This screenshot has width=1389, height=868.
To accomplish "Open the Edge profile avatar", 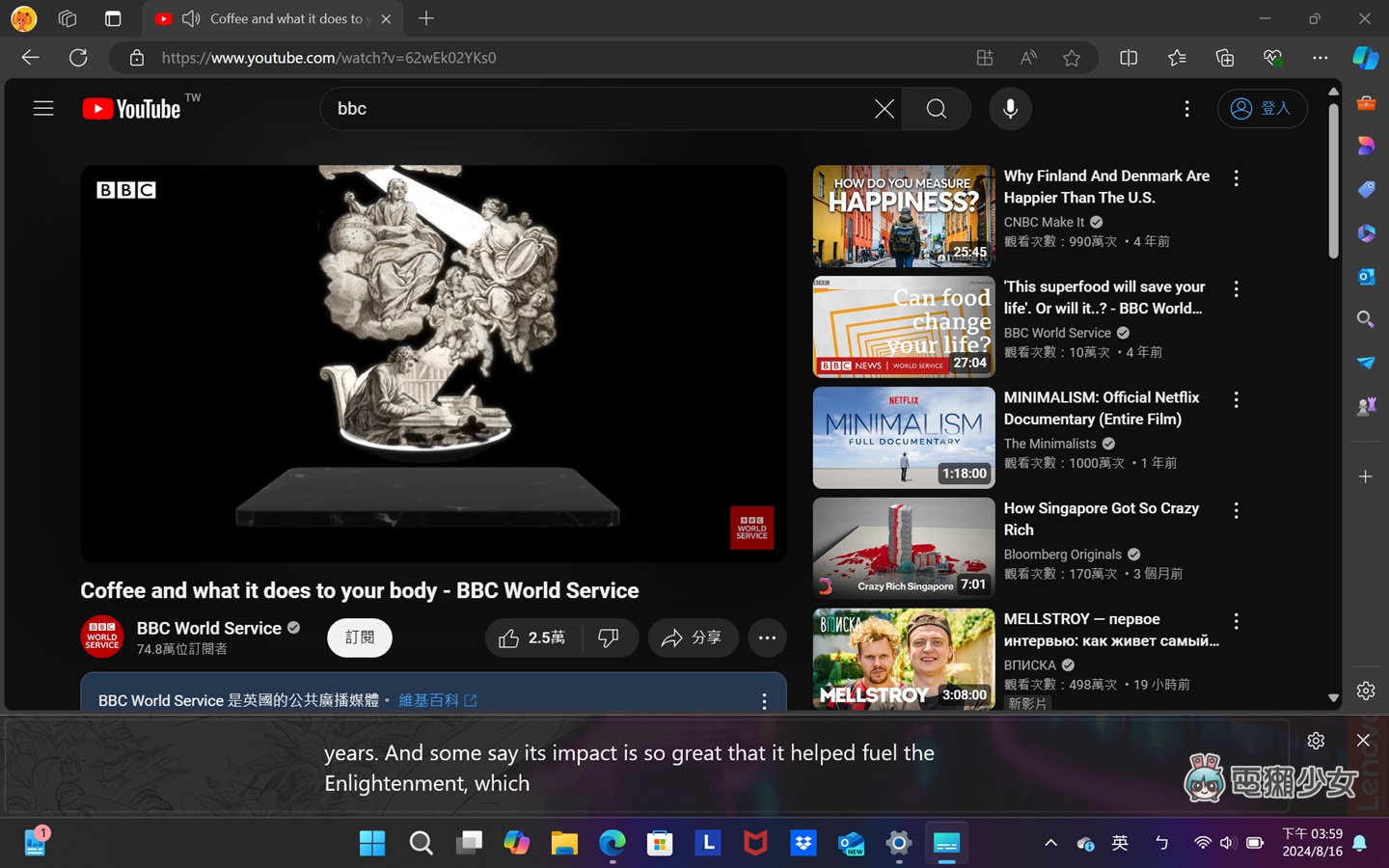I will [23, 18].
